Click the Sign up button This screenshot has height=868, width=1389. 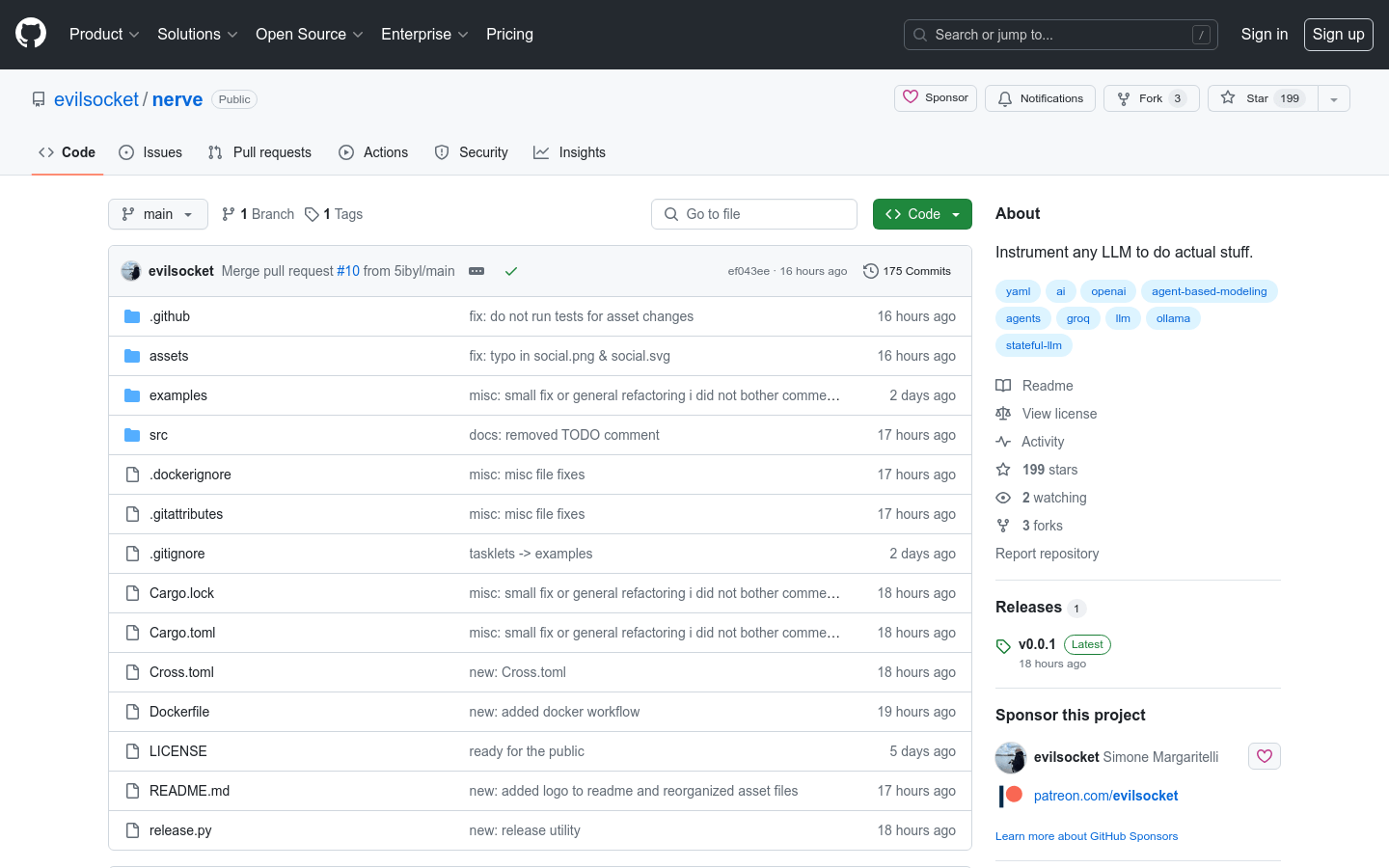tap(1339, 34)
